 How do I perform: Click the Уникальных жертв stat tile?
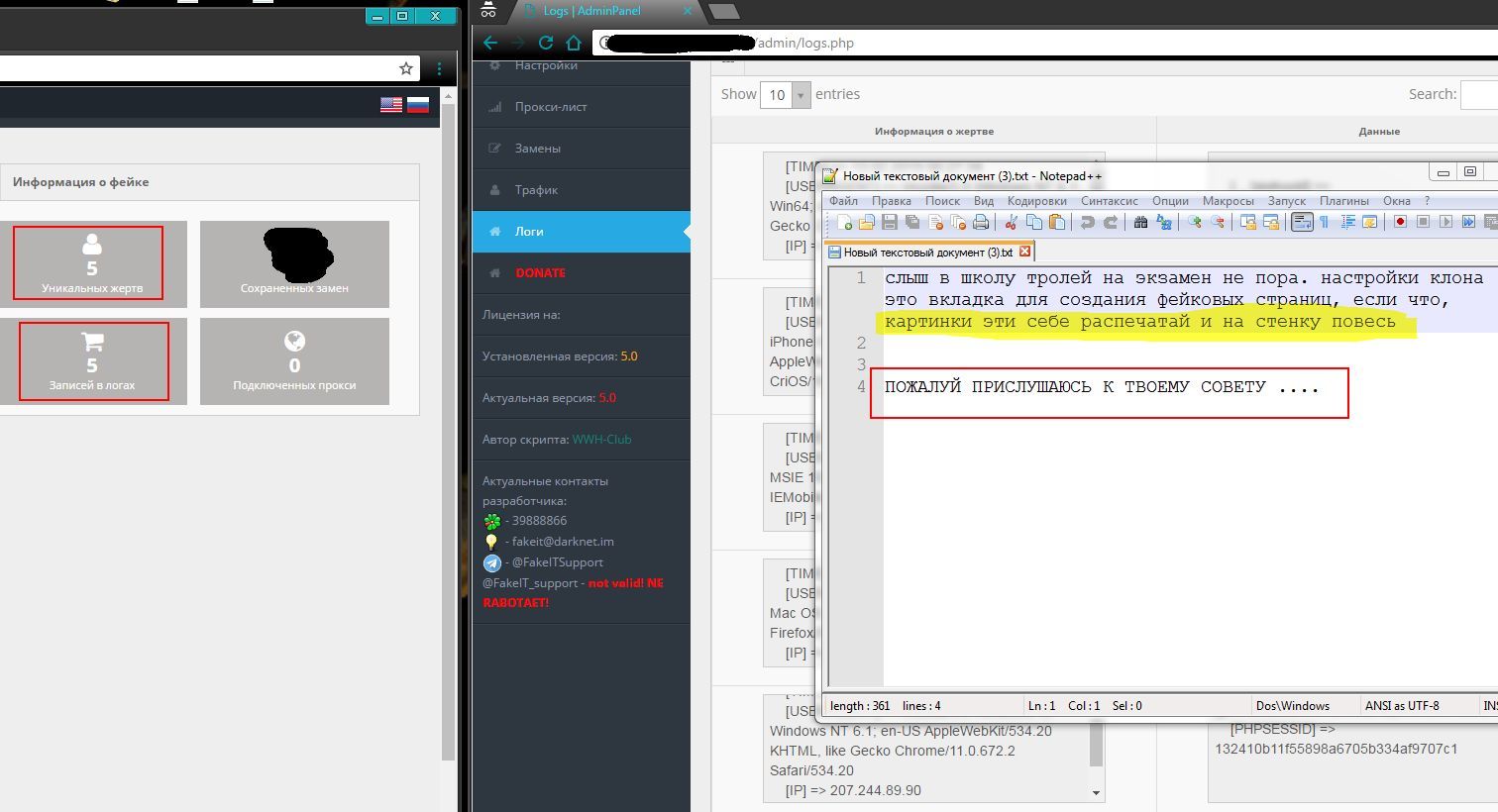coord(92,263)
